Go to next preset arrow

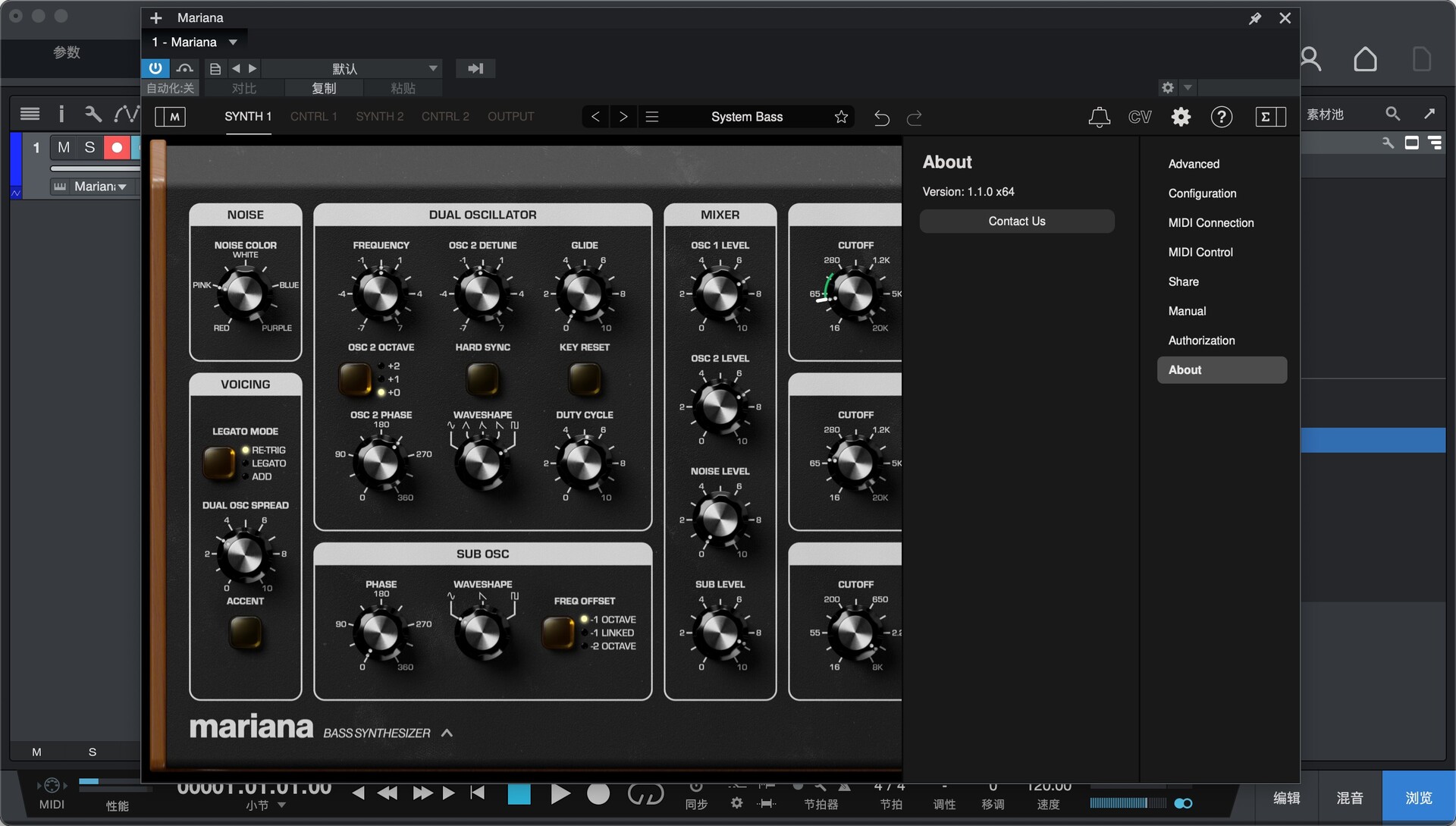pos(623,117)
